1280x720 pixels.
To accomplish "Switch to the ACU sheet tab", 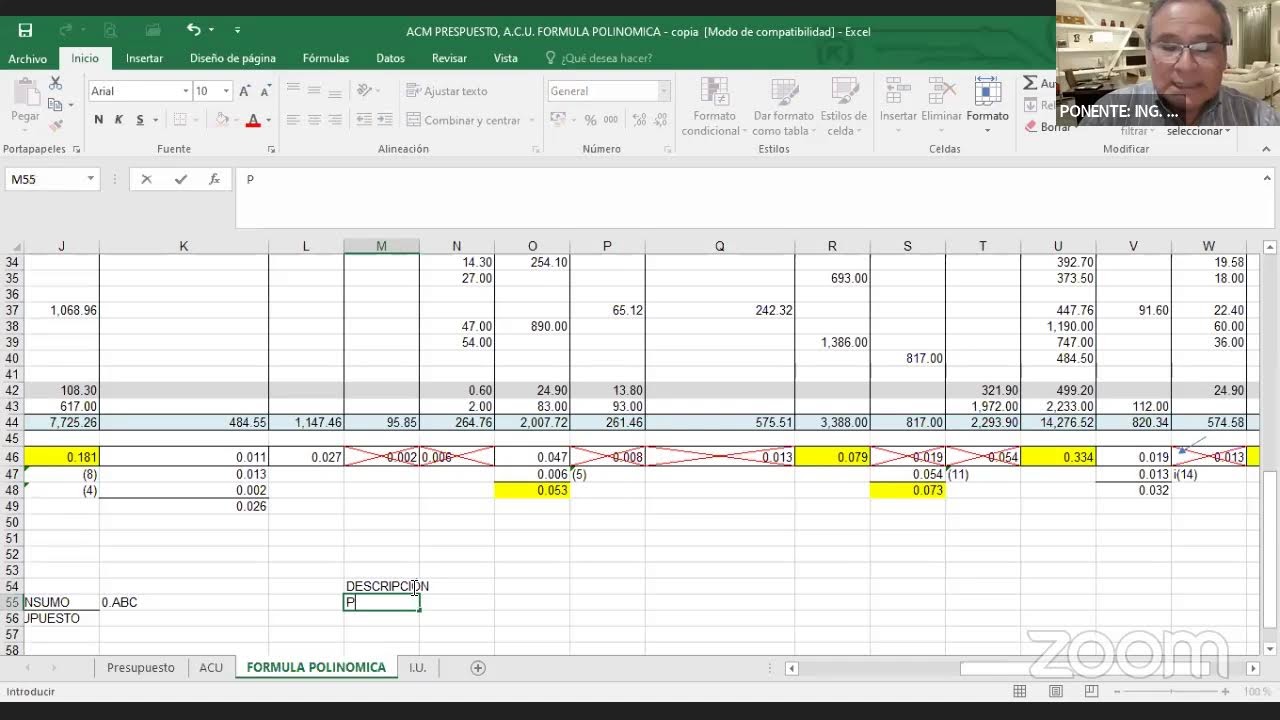I will point(211,667).
